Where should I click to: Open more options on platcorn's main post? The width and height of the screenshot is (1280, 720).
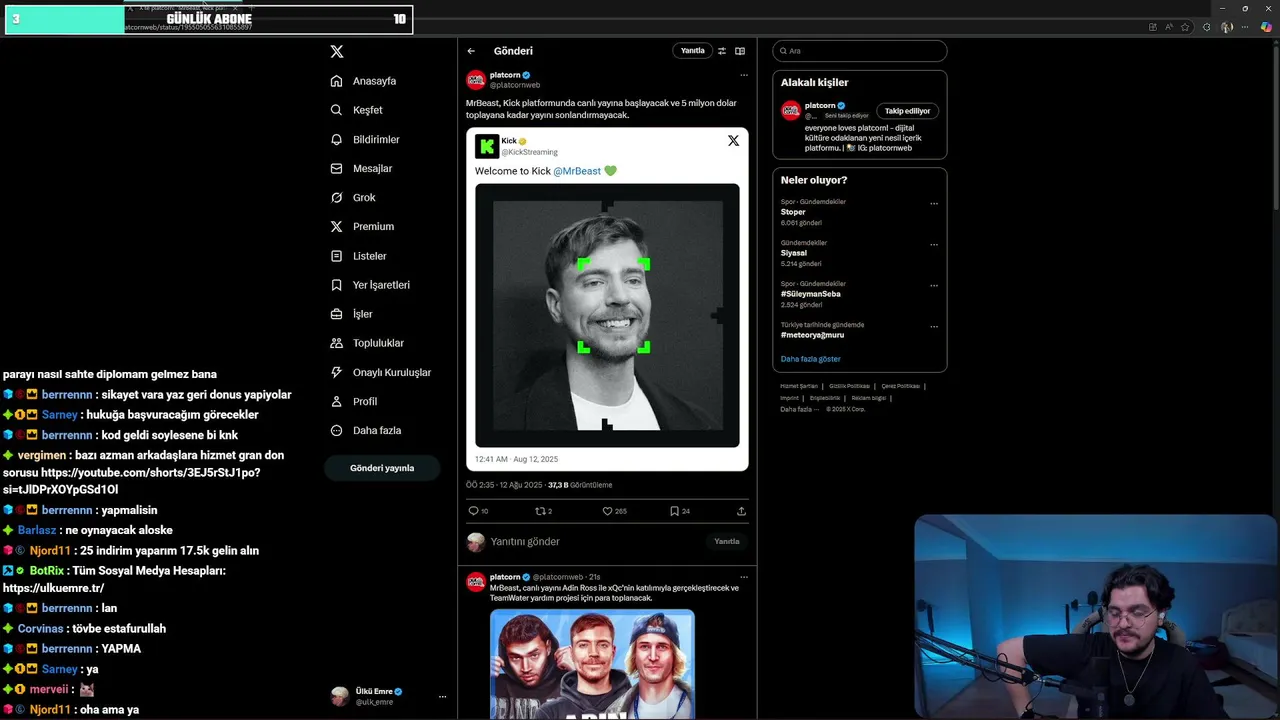743,75
